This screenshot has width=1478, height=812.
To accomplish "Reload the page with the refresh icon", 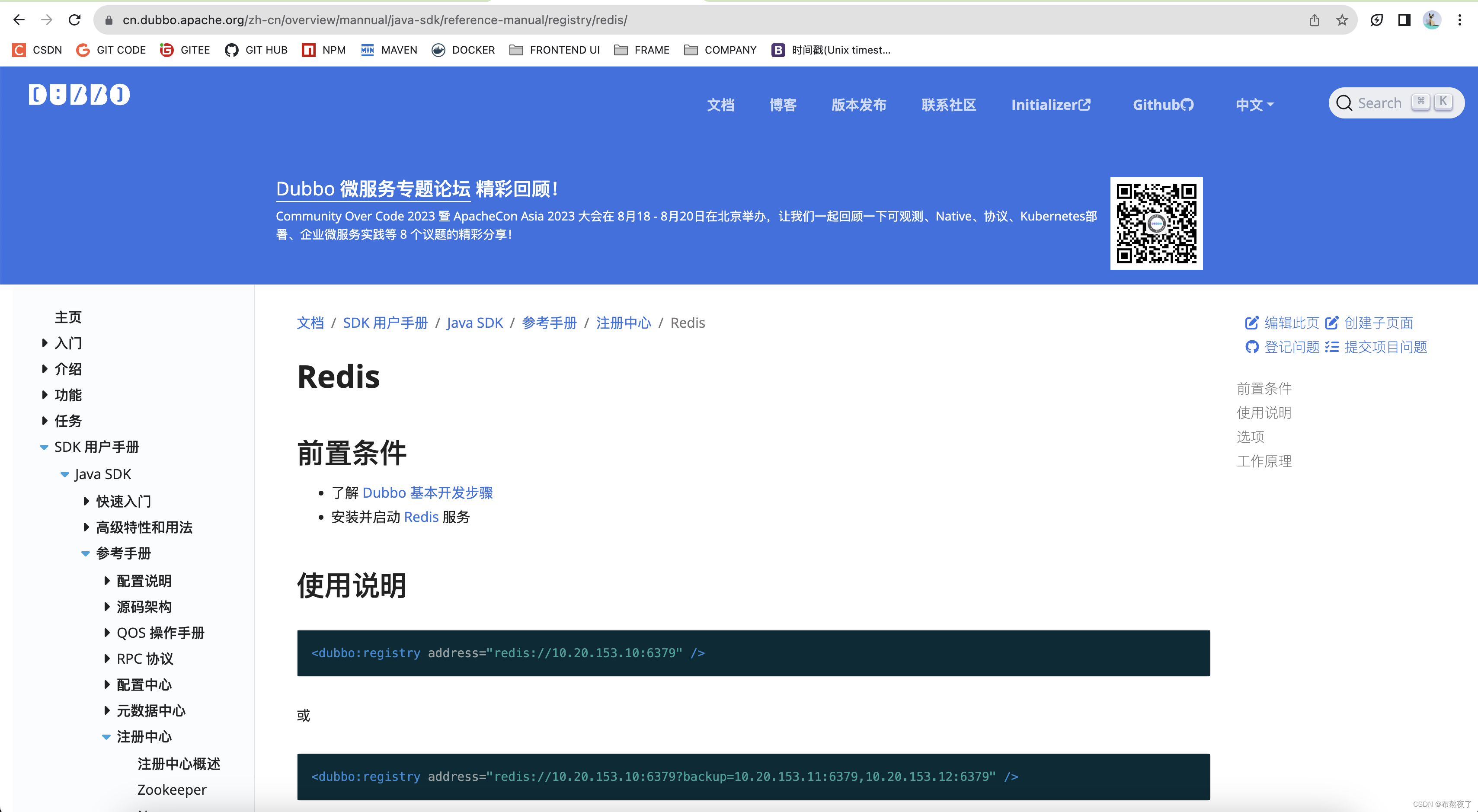I will point(74,20).
